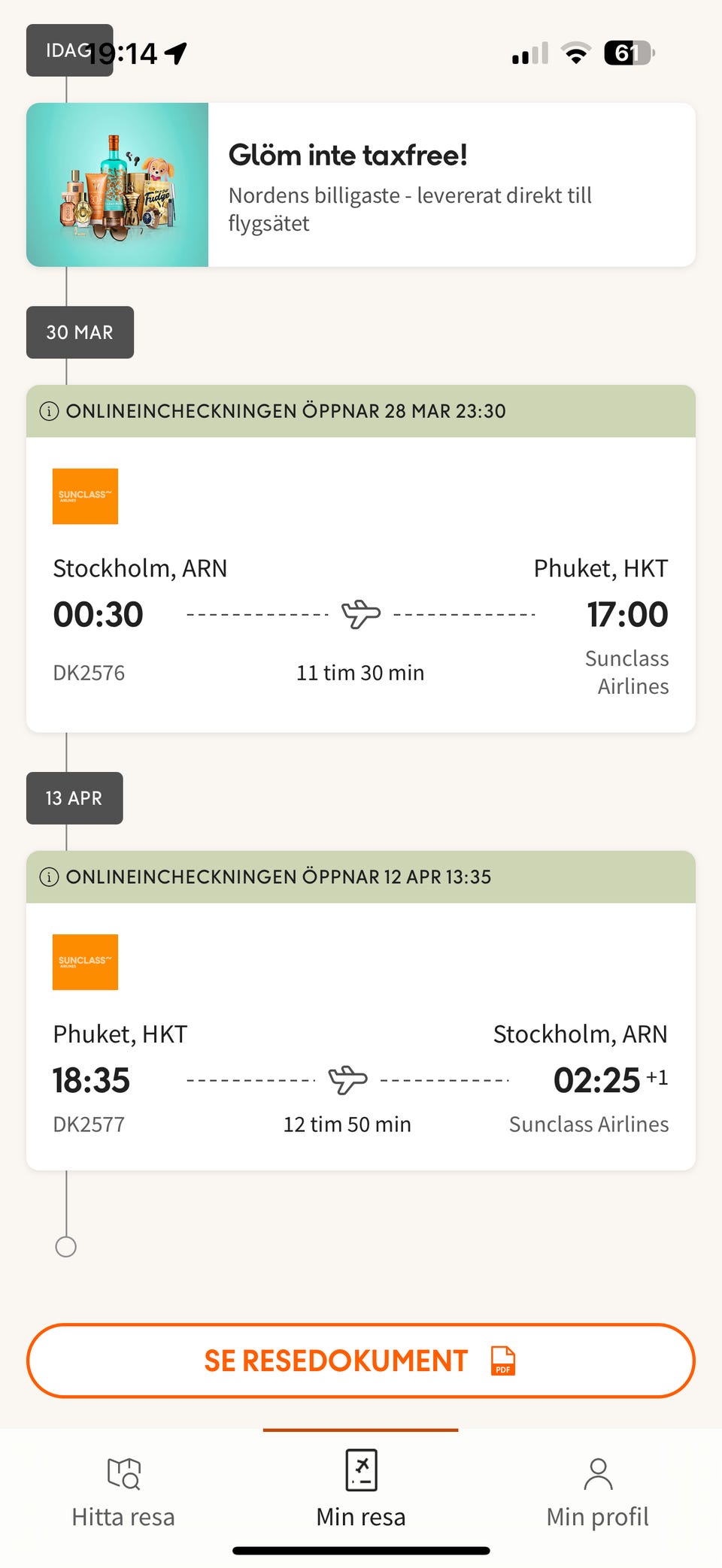Open Min profil person icon
Image resolution: width=722 pixels, height=1568 pixels.
coord(598,1473)
